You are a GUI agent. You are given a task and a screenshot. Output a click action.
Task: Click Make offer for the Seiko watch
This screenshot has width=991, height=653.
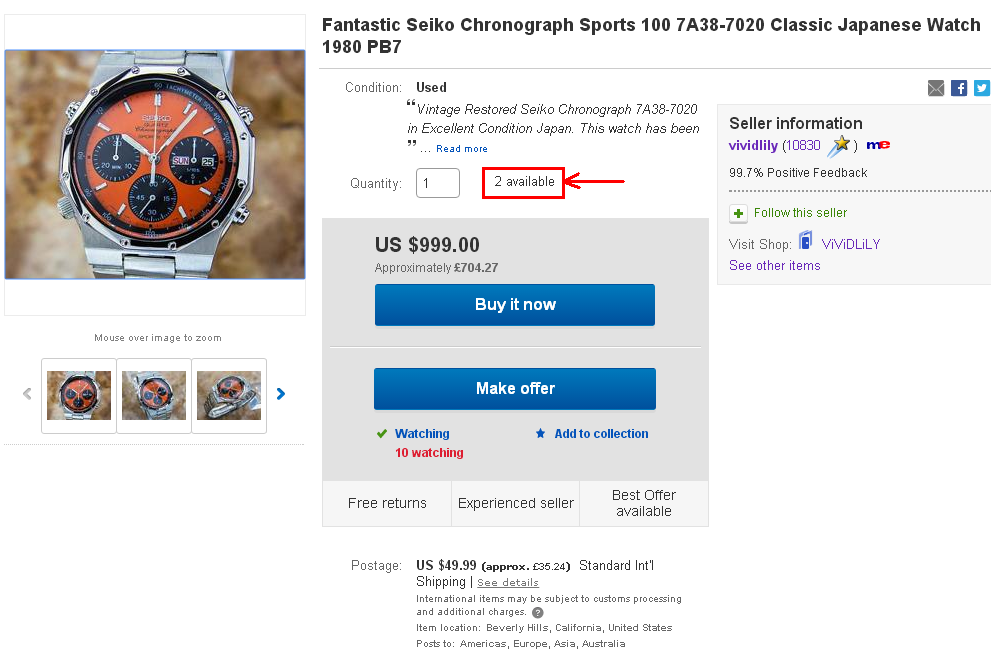(514, 388)
